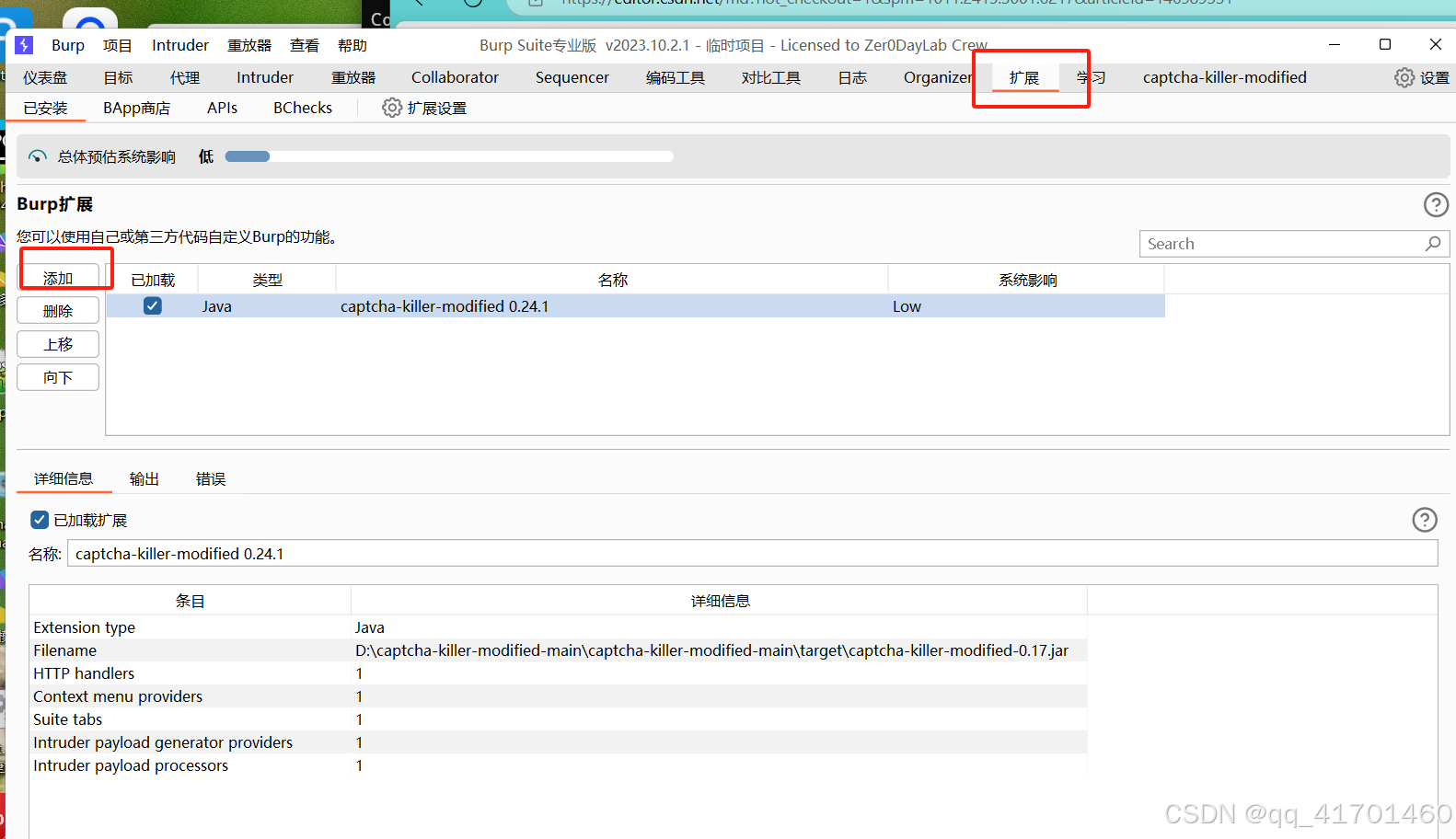Click the 上移 button
This screenshot has height=839, width=1456.
(x=58, y=344)
